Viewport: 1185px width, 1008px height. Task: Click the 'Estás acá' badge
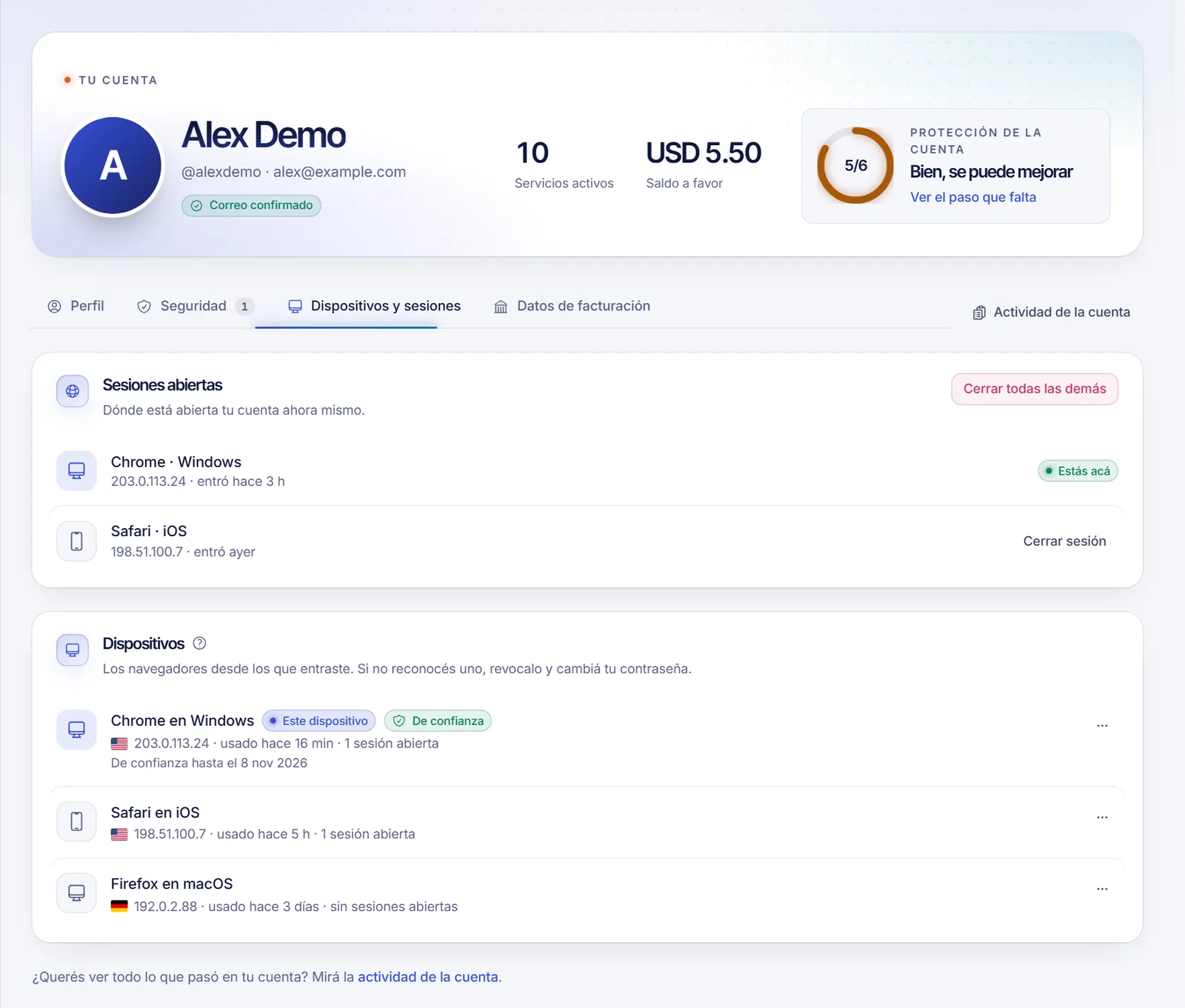pos(1078,471)
